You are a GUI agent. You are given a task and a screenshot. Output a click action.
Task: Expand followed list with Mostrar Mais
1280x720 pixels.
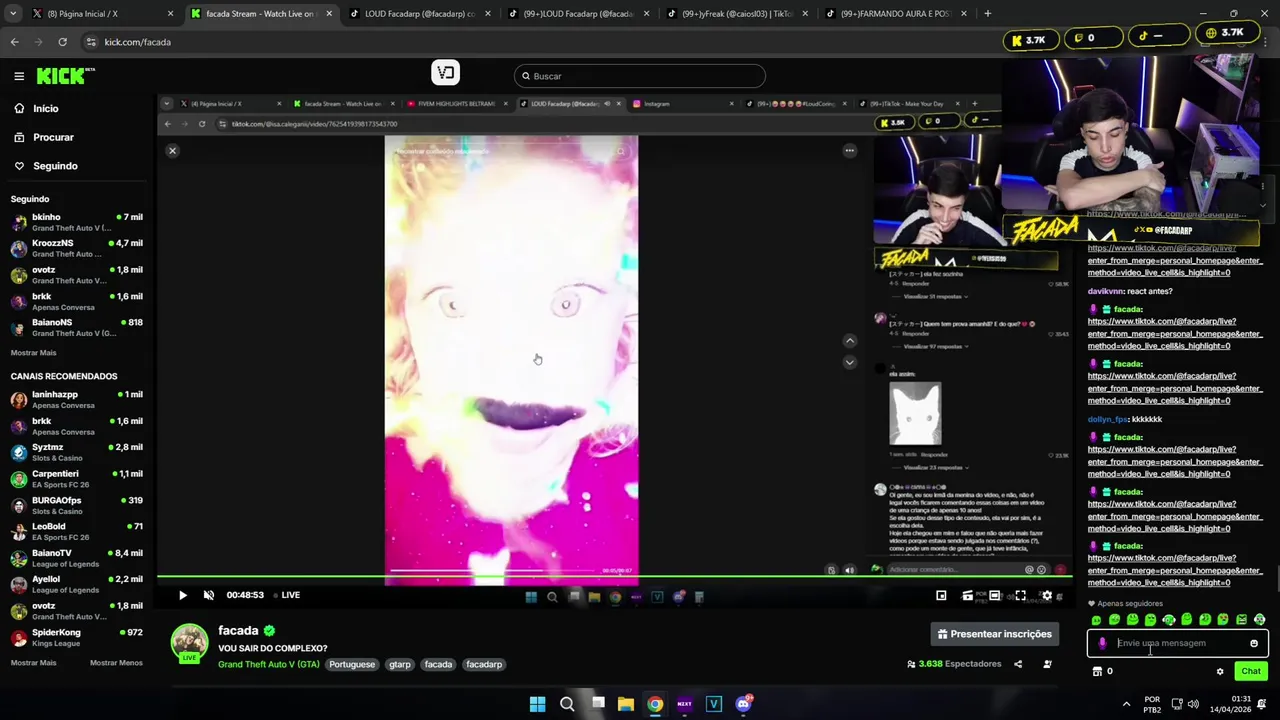33,353
